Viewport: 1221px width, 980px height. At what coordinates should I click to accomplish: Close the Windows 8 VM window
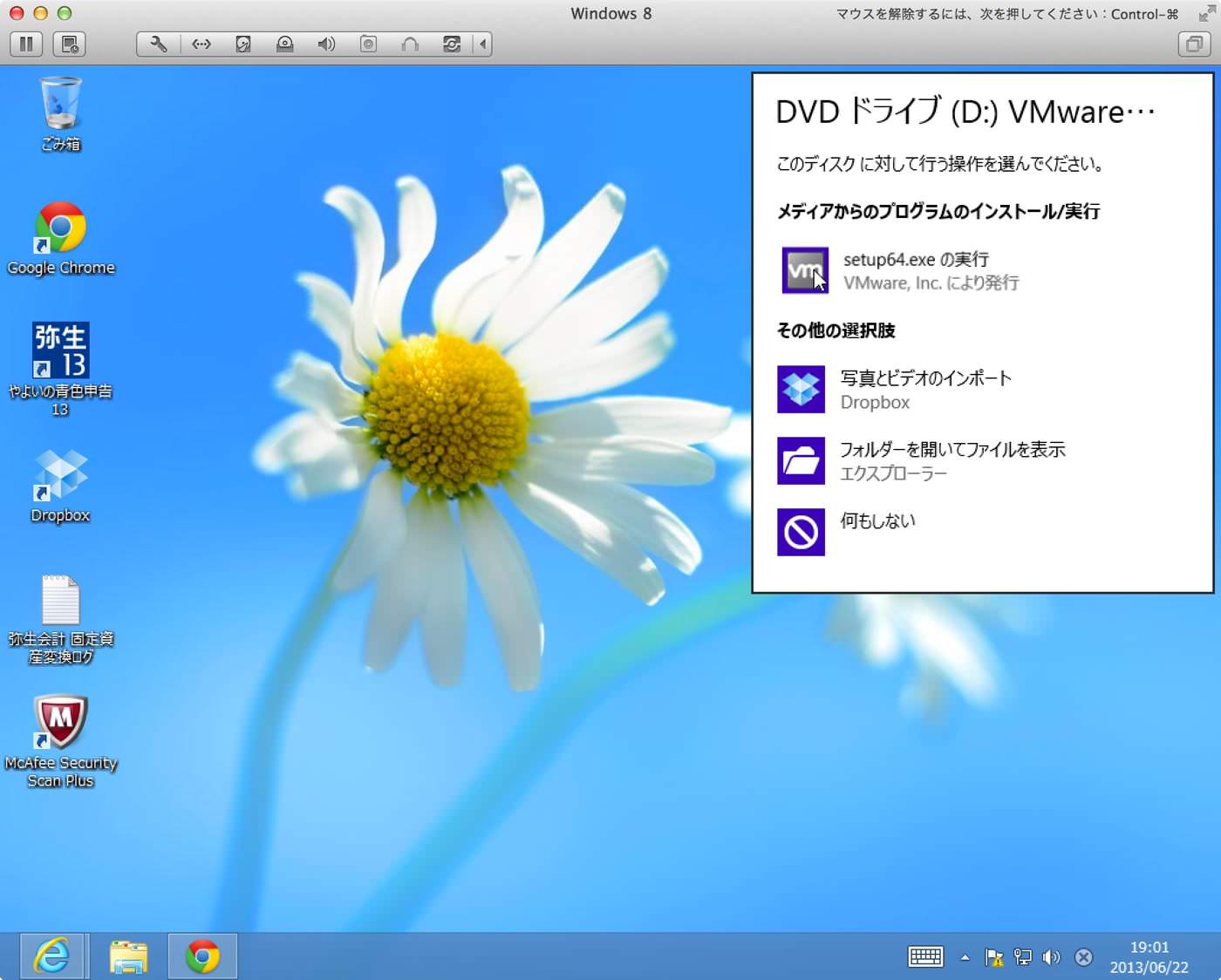[x=16, y=13]
